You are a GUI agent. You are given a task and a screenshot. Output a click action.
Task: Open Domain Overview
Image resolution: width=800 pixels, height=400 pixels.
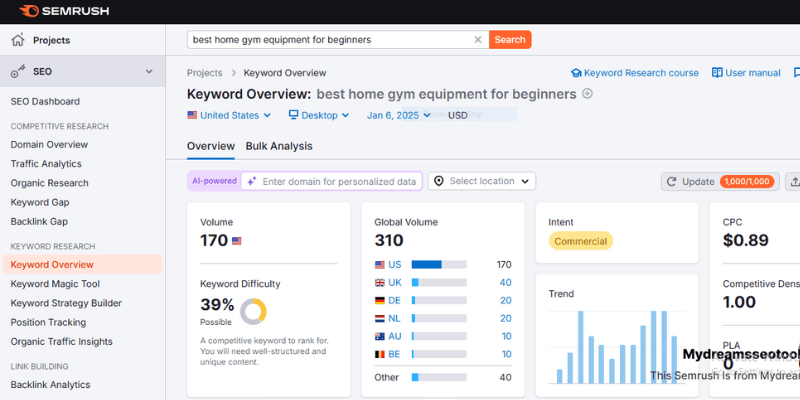(x=49, y=144)
